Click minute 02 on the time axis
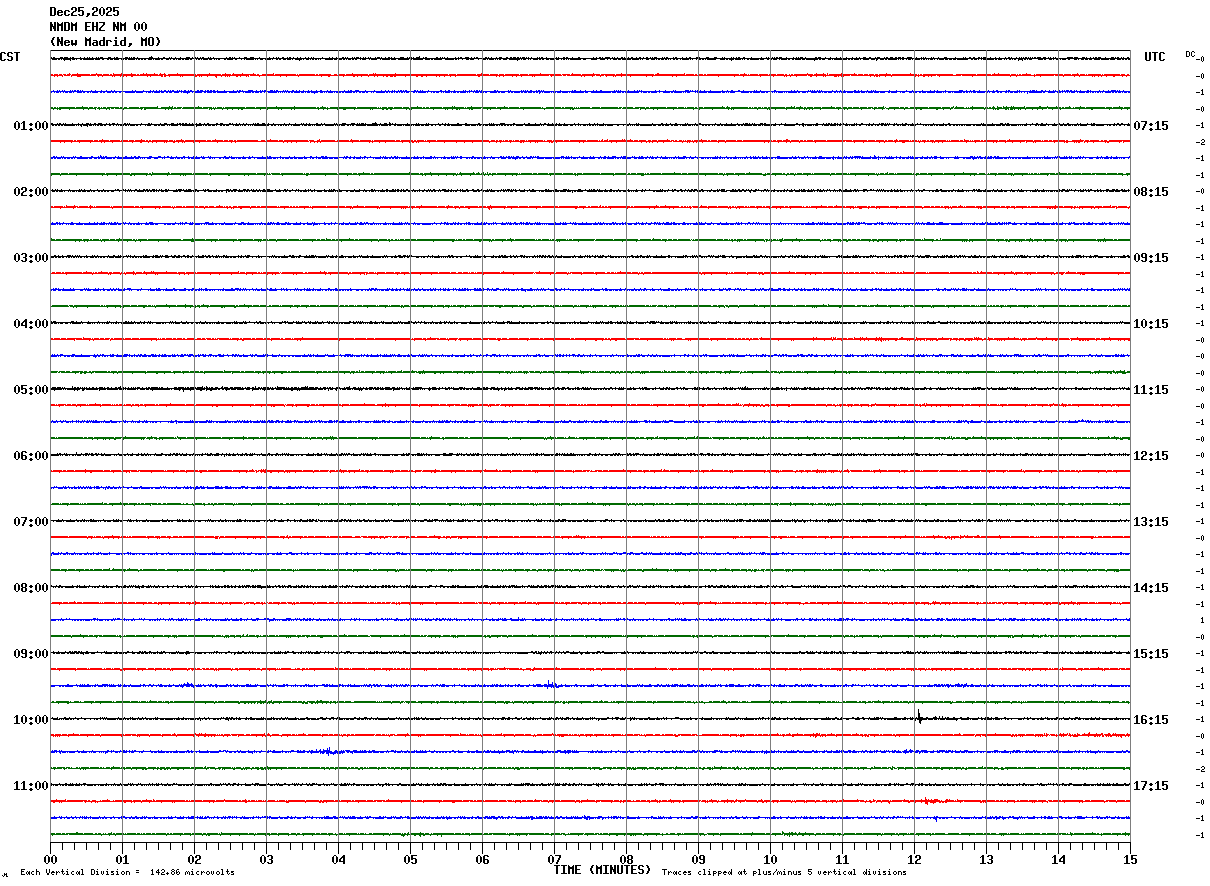This screenshot has height=886, width=1210. tap(194, 859)
